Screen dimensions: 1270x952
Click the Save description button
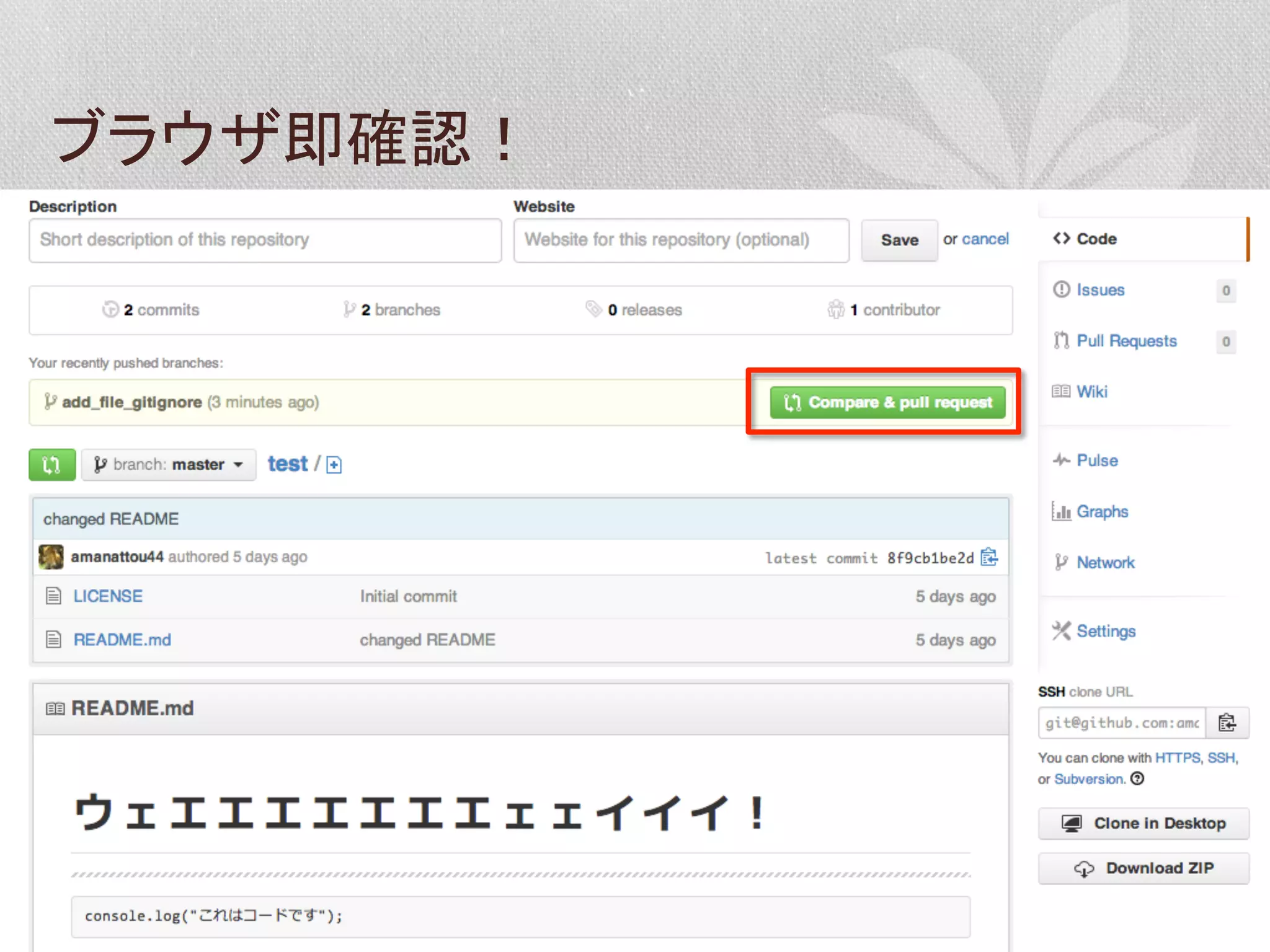(899, 240)
